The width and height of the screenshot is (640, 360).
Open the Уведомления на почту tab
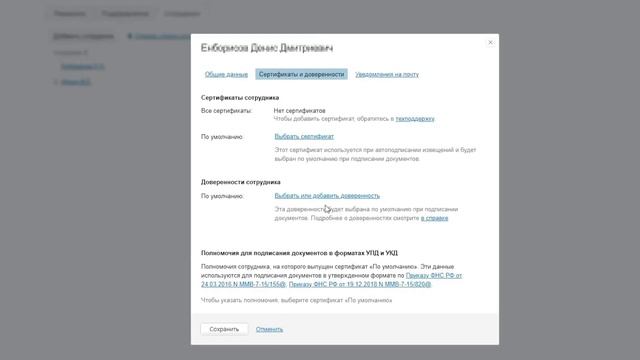pos(387,74)
